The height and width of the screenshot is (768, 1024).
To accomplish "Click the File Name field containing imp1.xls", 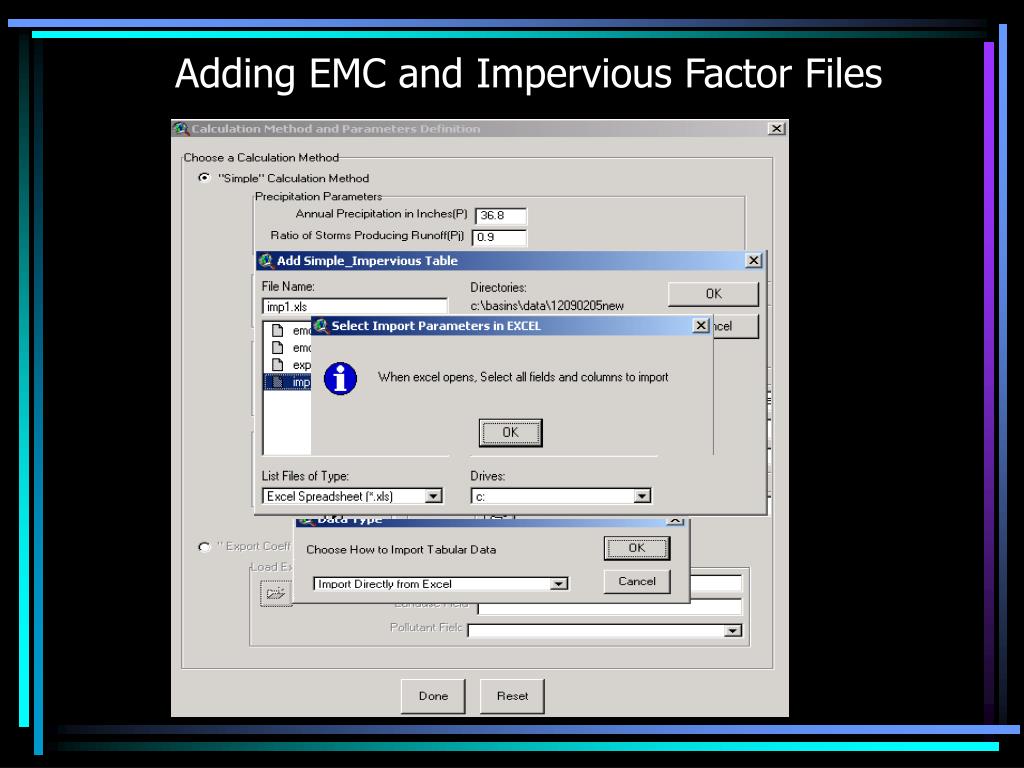I will click(355, 306).
